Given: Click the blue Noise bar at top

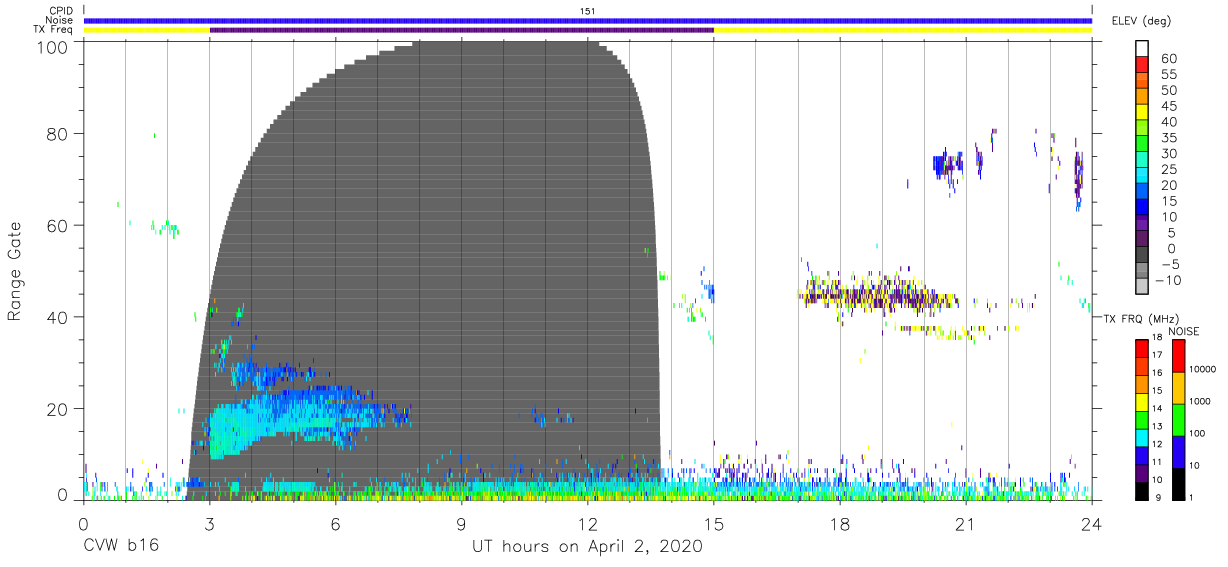Looking at the screenshot, I should 588,20.
